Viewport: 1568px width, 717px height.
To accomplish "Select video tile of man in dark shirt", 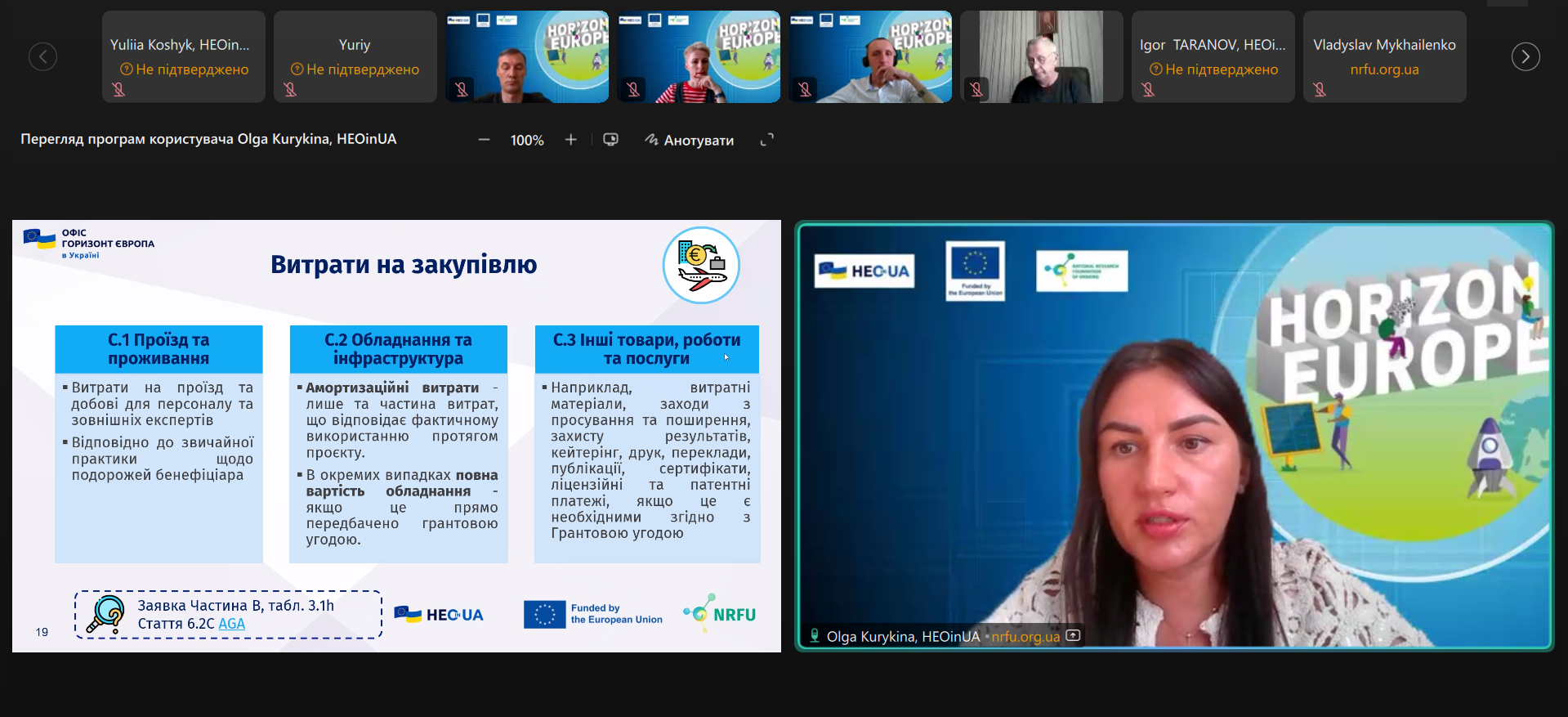I will click(527, 56).
